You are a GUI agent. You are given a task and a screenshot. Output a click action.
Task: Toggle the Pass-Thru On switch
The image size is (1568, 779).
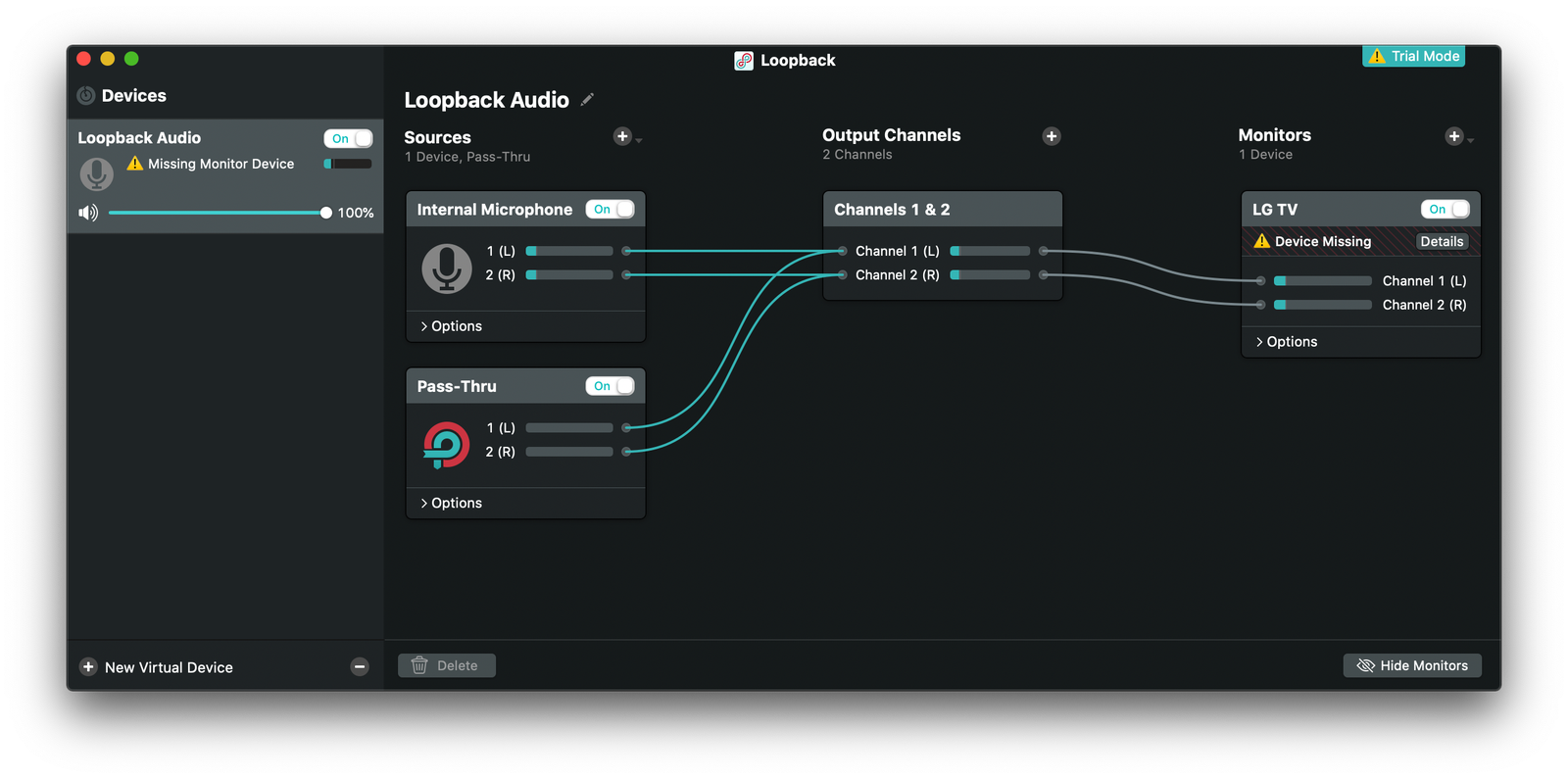[610, 386]
